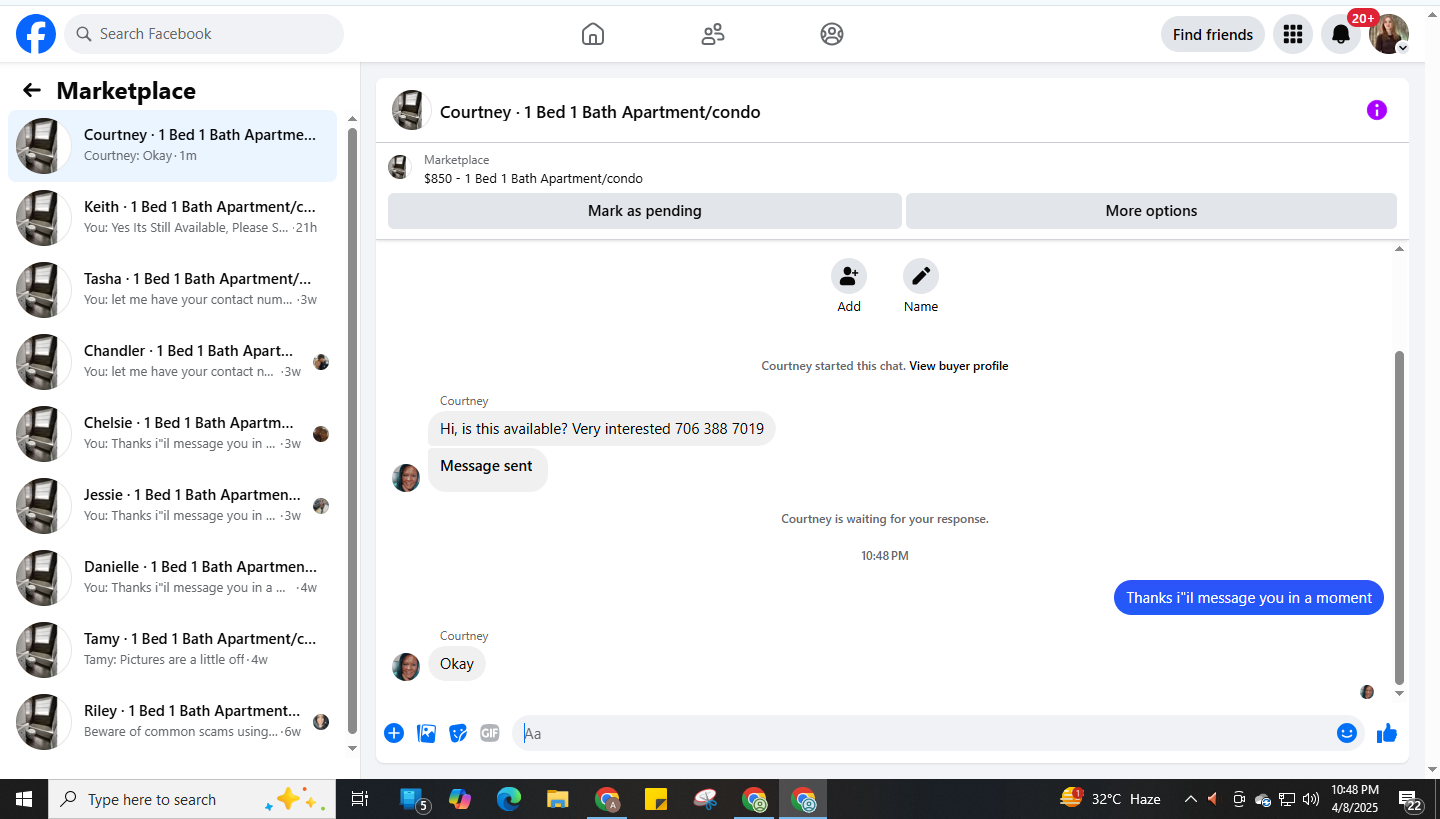Open Chandler conversation in list
The image size is (1440, 819).
172,362
